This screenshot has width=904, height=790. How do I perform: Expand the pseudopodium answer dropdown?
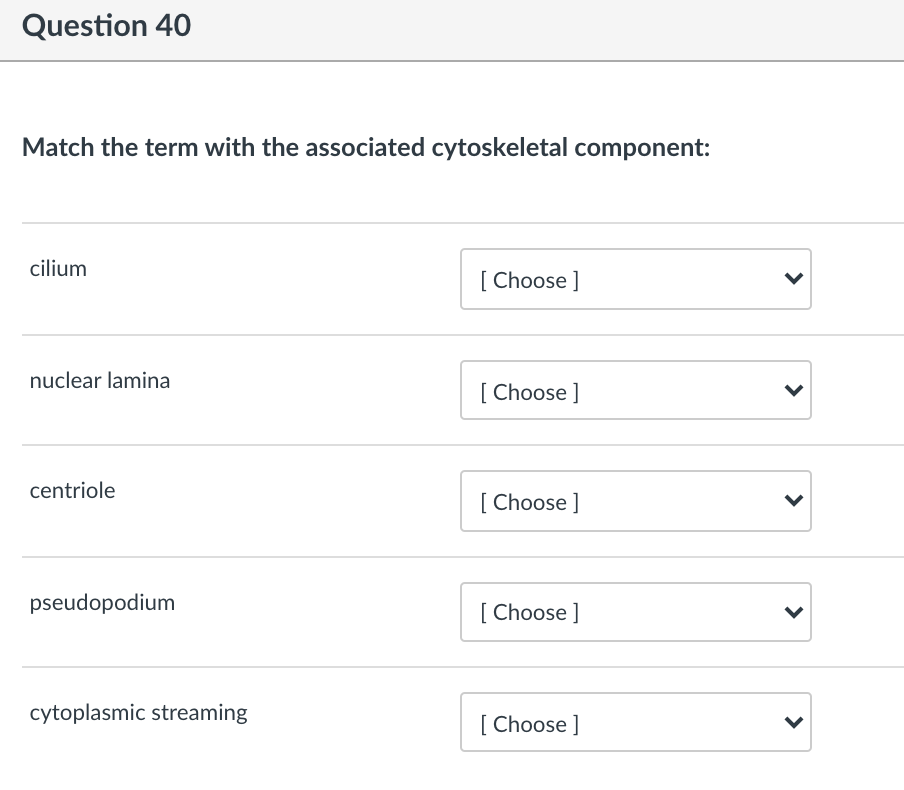[635, 612]
